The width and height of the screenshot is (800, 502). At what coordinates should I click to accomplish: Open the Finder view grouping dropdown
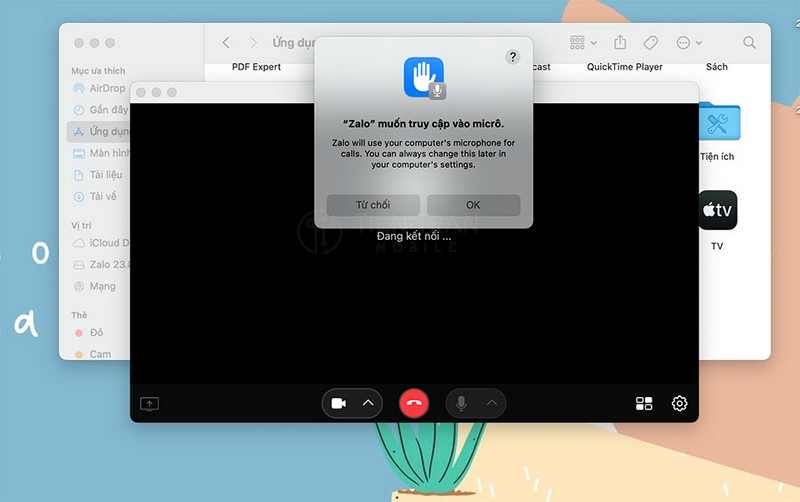coord(582,43)
